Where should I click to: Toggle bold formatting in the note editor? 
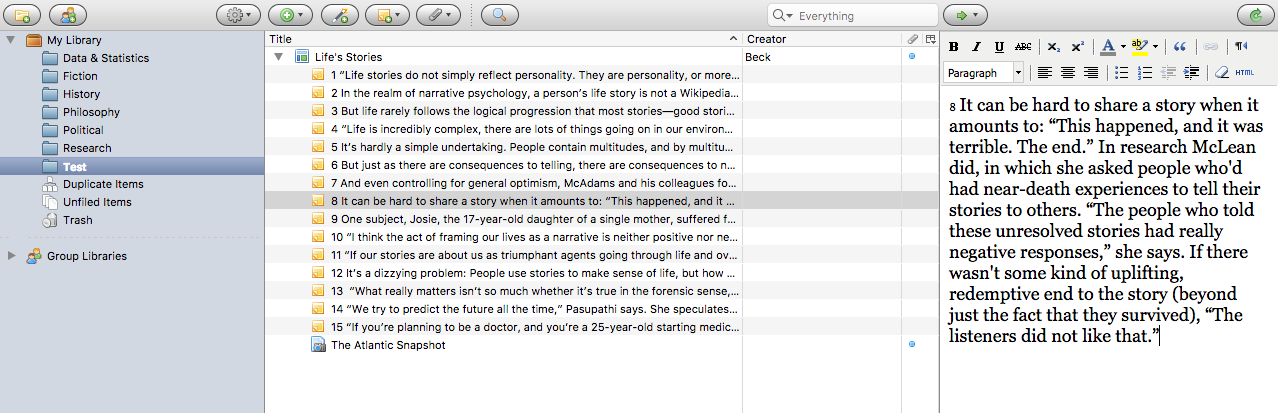click(954, 46)
